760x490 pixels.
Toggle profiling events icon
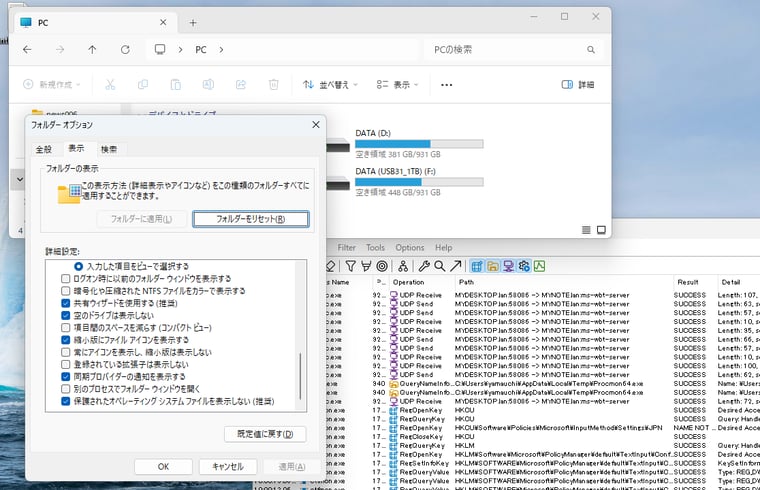click(x=539, y=266)
